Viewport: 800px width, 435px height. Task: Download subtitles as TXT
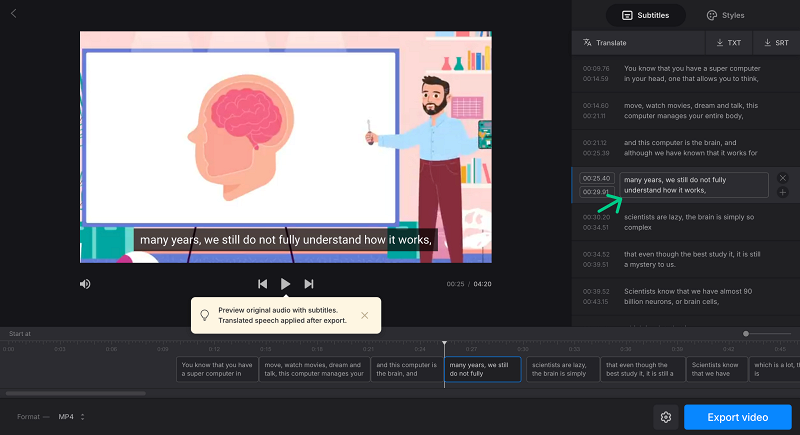coord(729,43)
